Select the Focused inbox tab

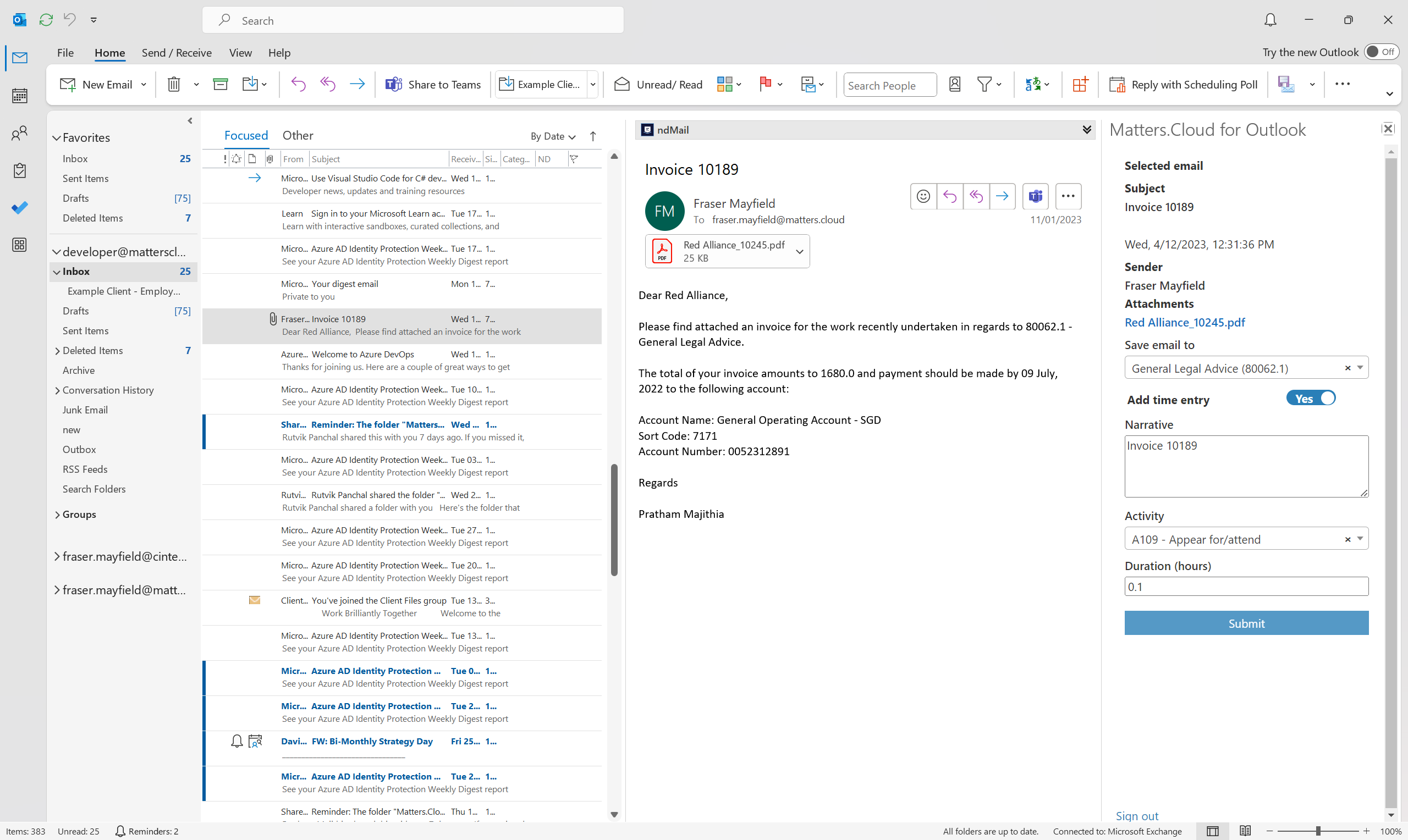pyautogui.click(x=246, y=136)
